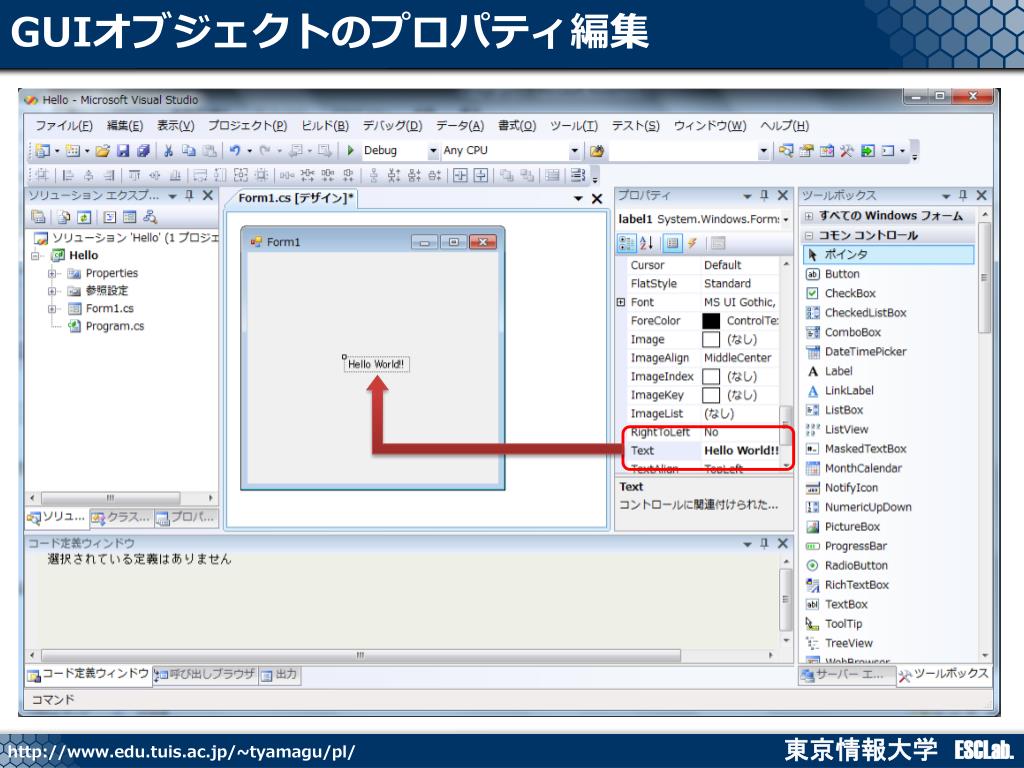Click Find in Files binoculars-folder icon
1024x768 pixels.
click(596, 151)
